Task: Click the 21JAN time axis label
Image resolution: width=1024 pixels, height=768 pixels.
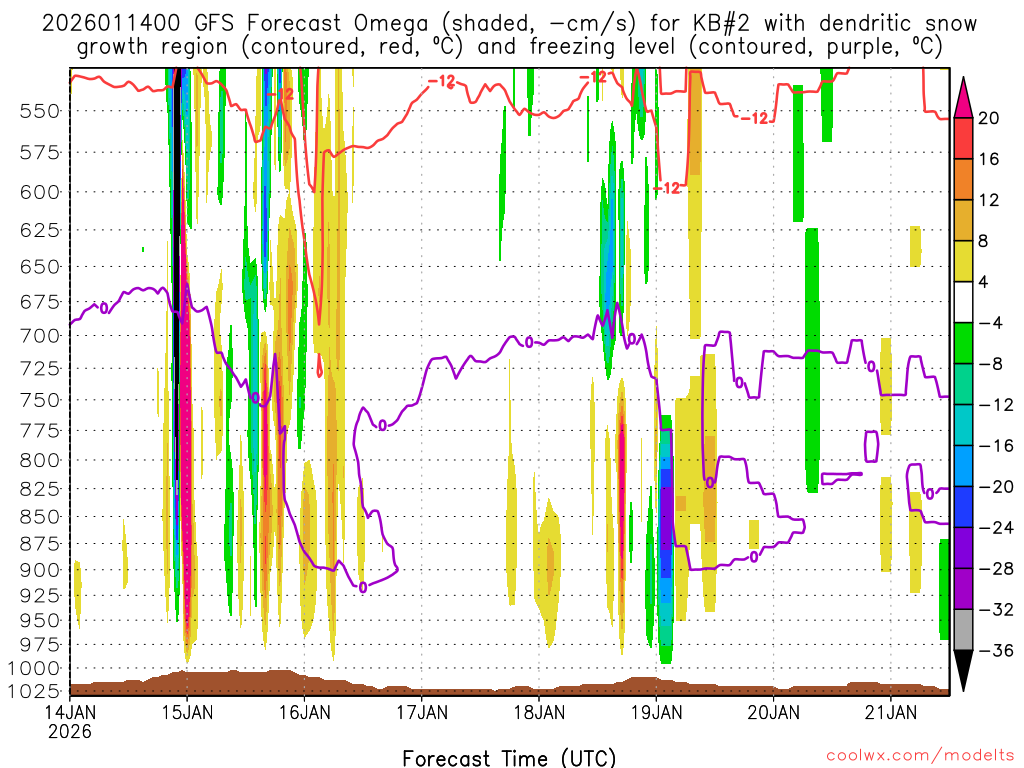Action: [891, 712]
